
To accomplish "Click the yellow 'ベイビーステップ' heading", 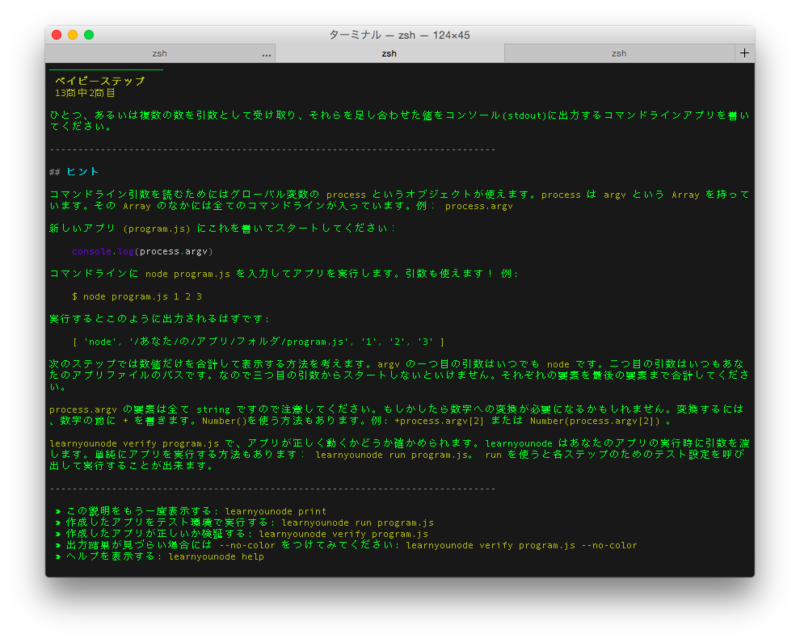I will (98, 80).
